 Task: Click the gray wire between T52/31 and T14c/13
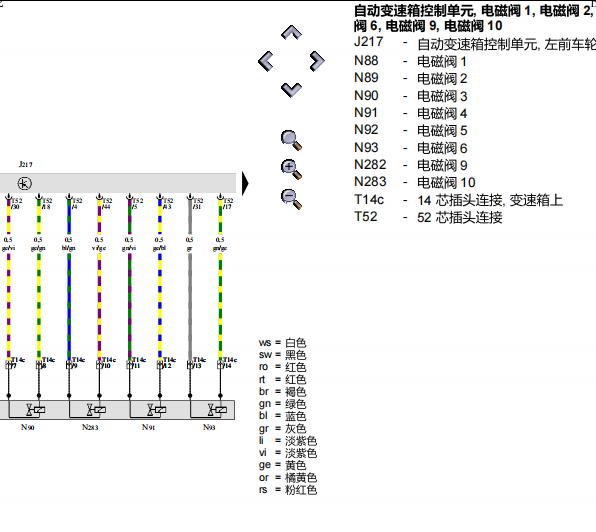[x=190, y=306]
